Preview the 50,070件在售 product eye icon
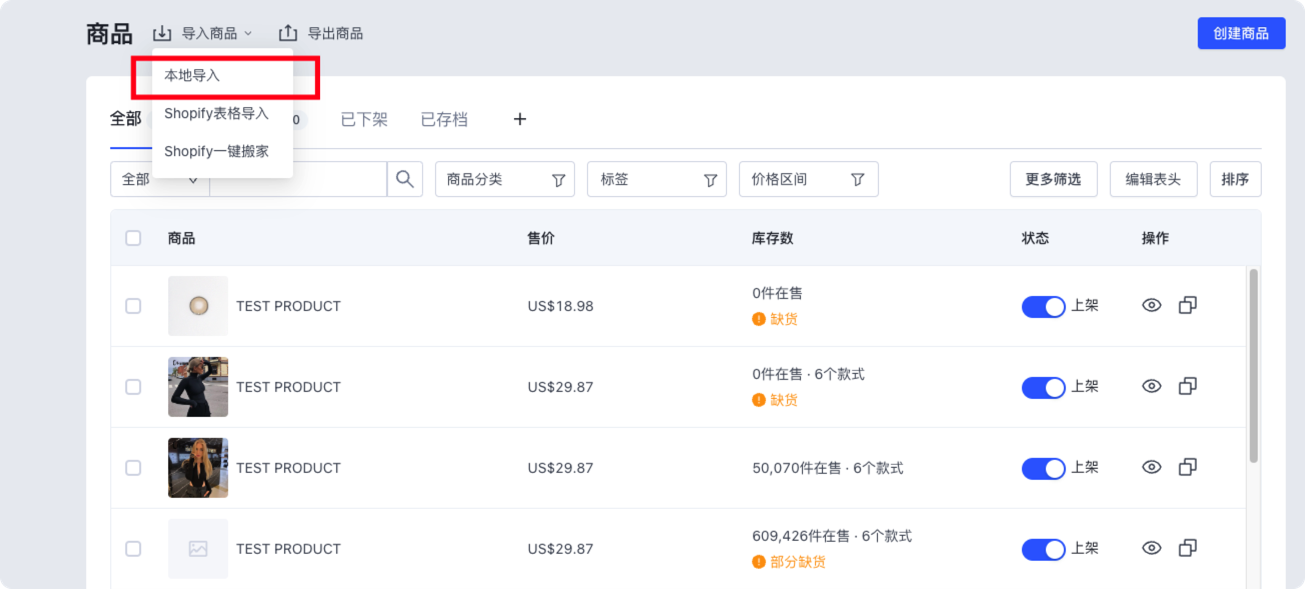This screenshot has width=1305, height=589. point(1152,467)
